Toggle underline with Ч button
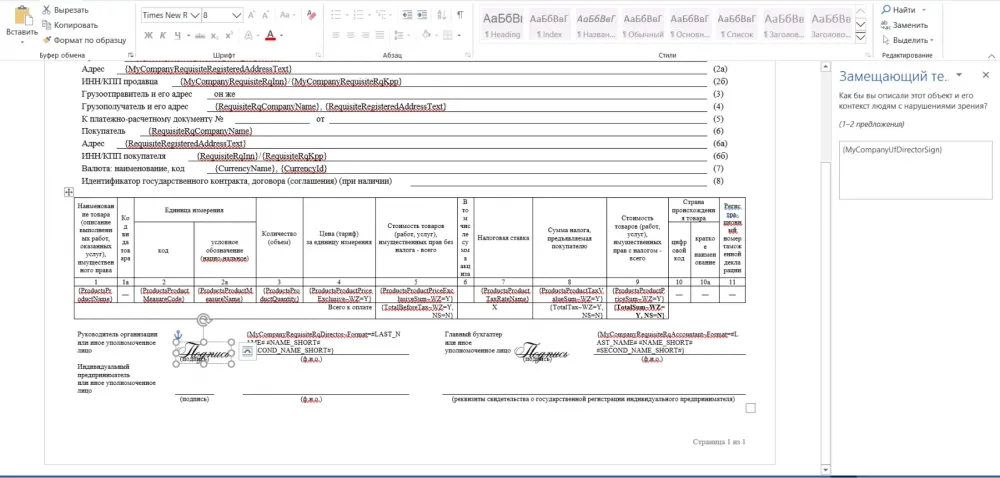The width and height of the screenshot is (1000, 478). coord(178,35)
